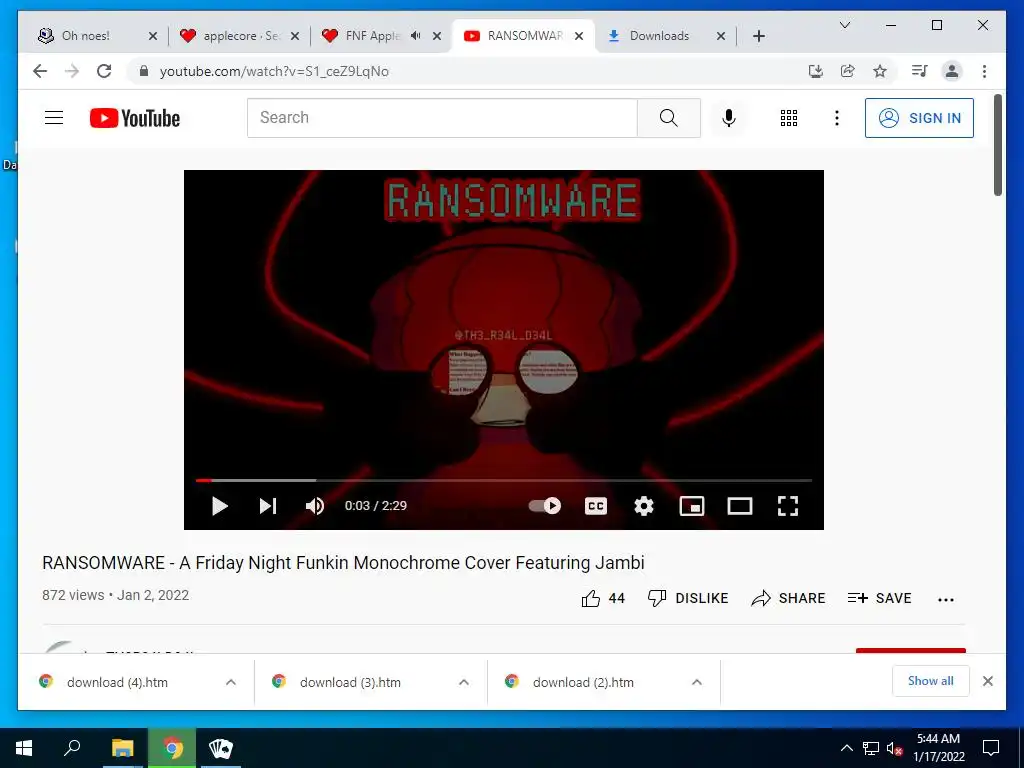Screen dimensions: 1024x768
Task: Share this page icon in toolbar
Action: 848,71
